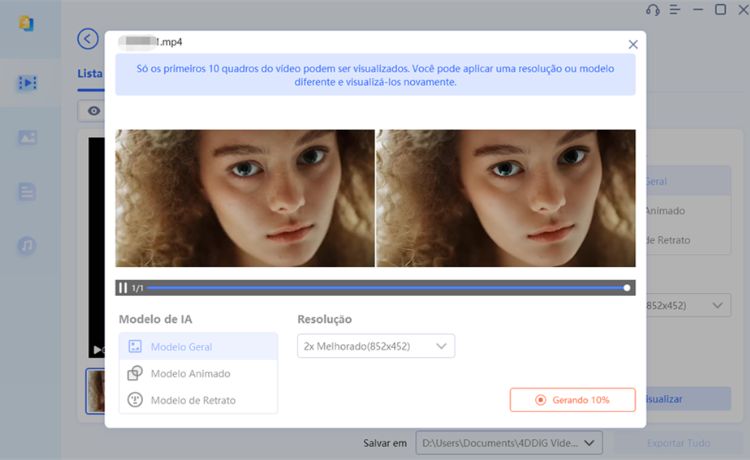Maximize the application window

pos(720,10)
